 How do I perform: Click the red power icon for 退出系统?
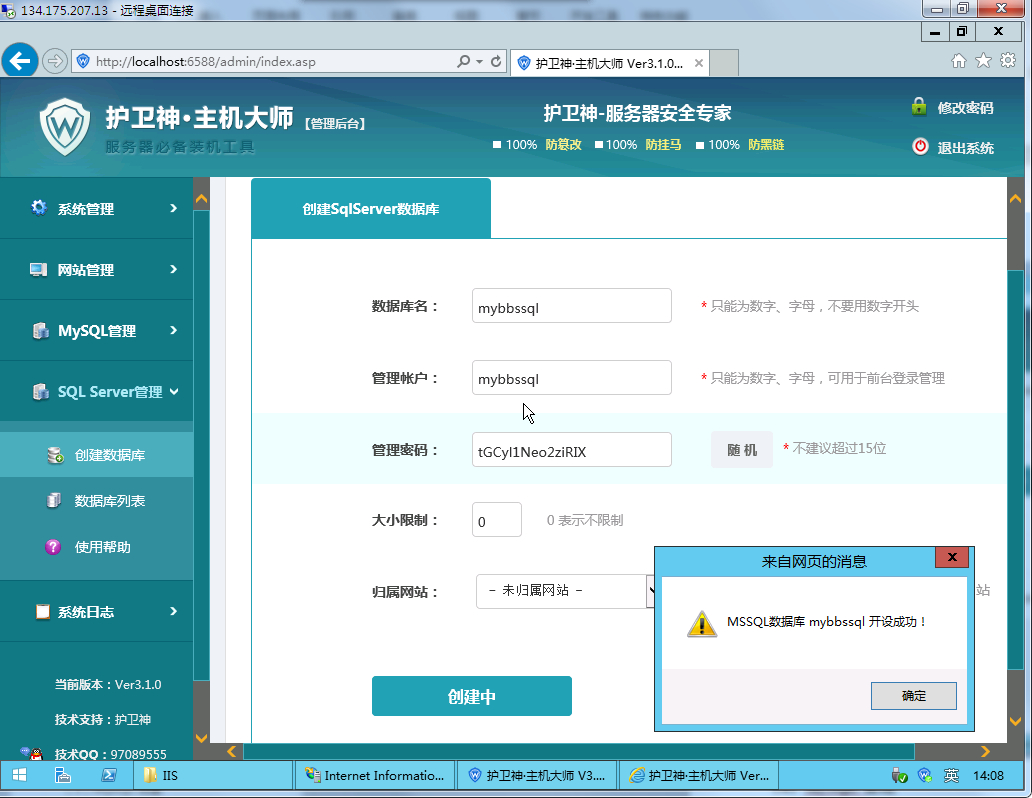pos(920,146)
